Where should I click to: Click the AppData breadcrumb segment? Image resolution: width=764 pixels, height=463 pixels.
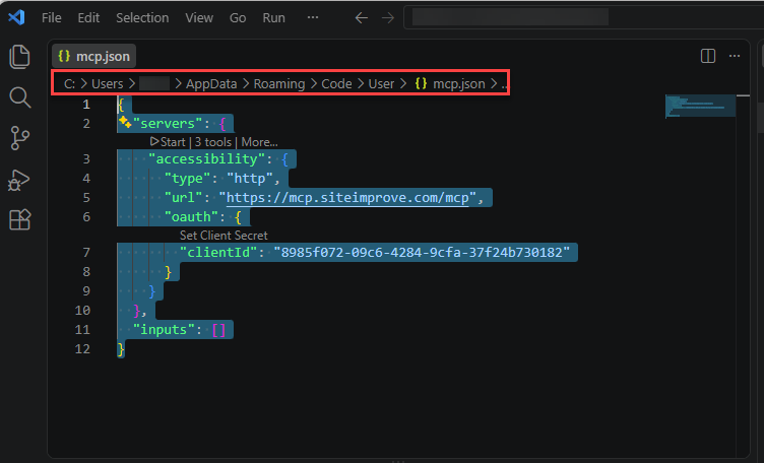click(211, 84)
